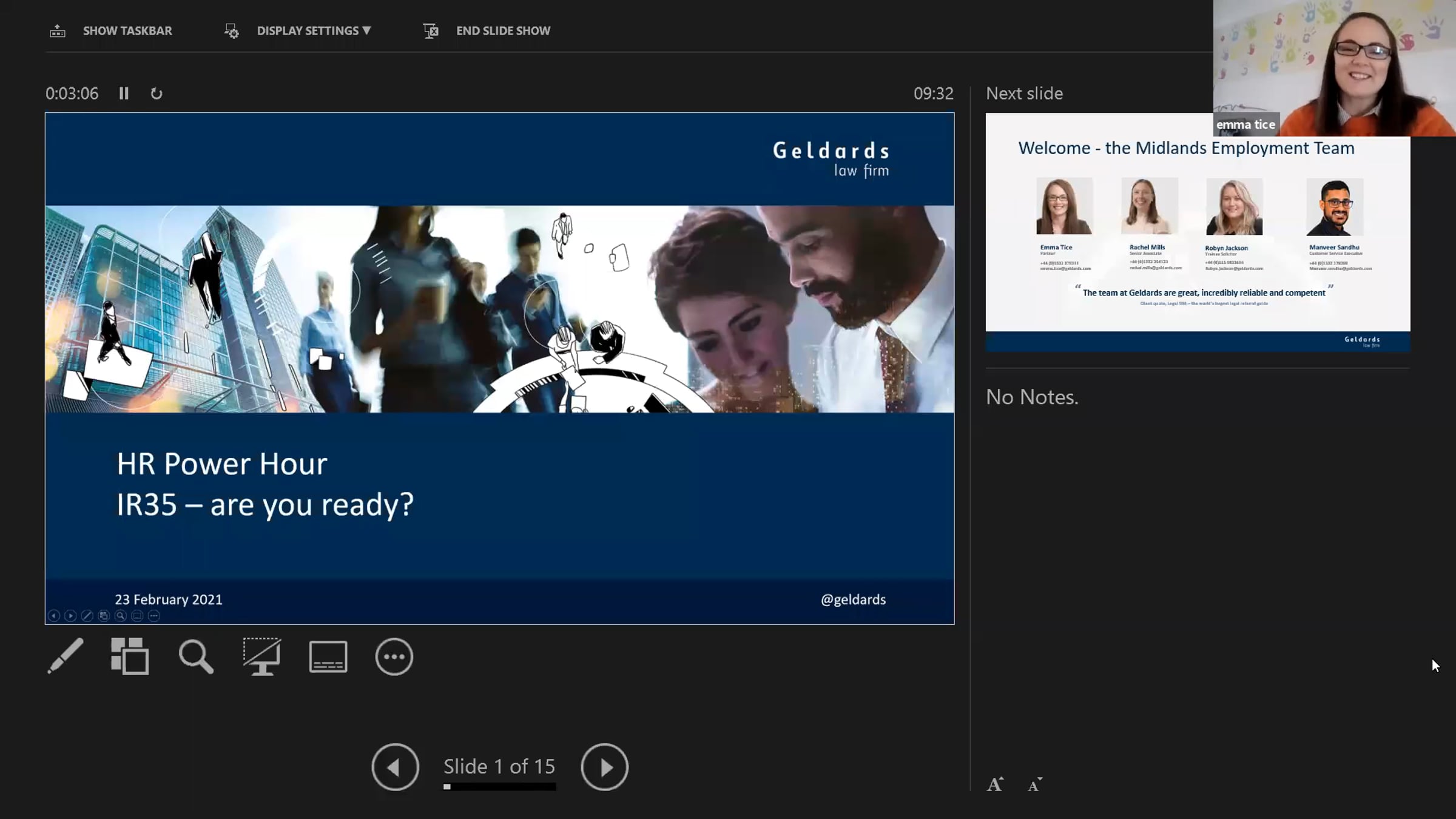The height and width of the screenshot is (819, 1456).
Task: Click the elapsed time 0:03:06
Action: click(72, 93)
